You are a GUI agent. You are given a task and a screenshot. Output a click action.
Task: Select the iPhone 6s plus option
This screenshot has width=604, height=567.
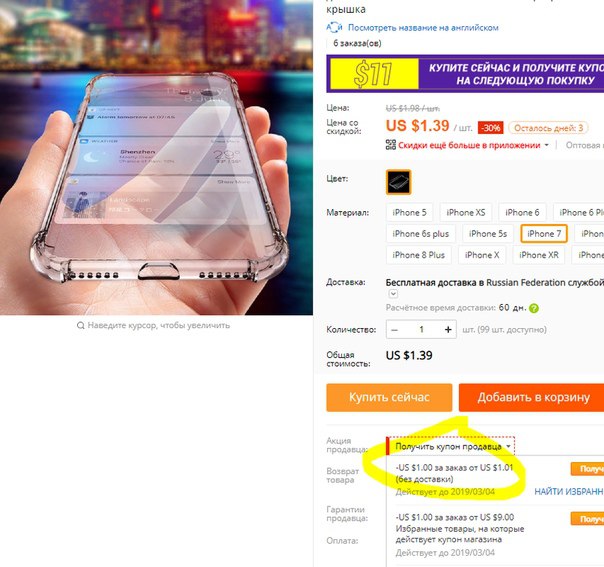(421, 233)
